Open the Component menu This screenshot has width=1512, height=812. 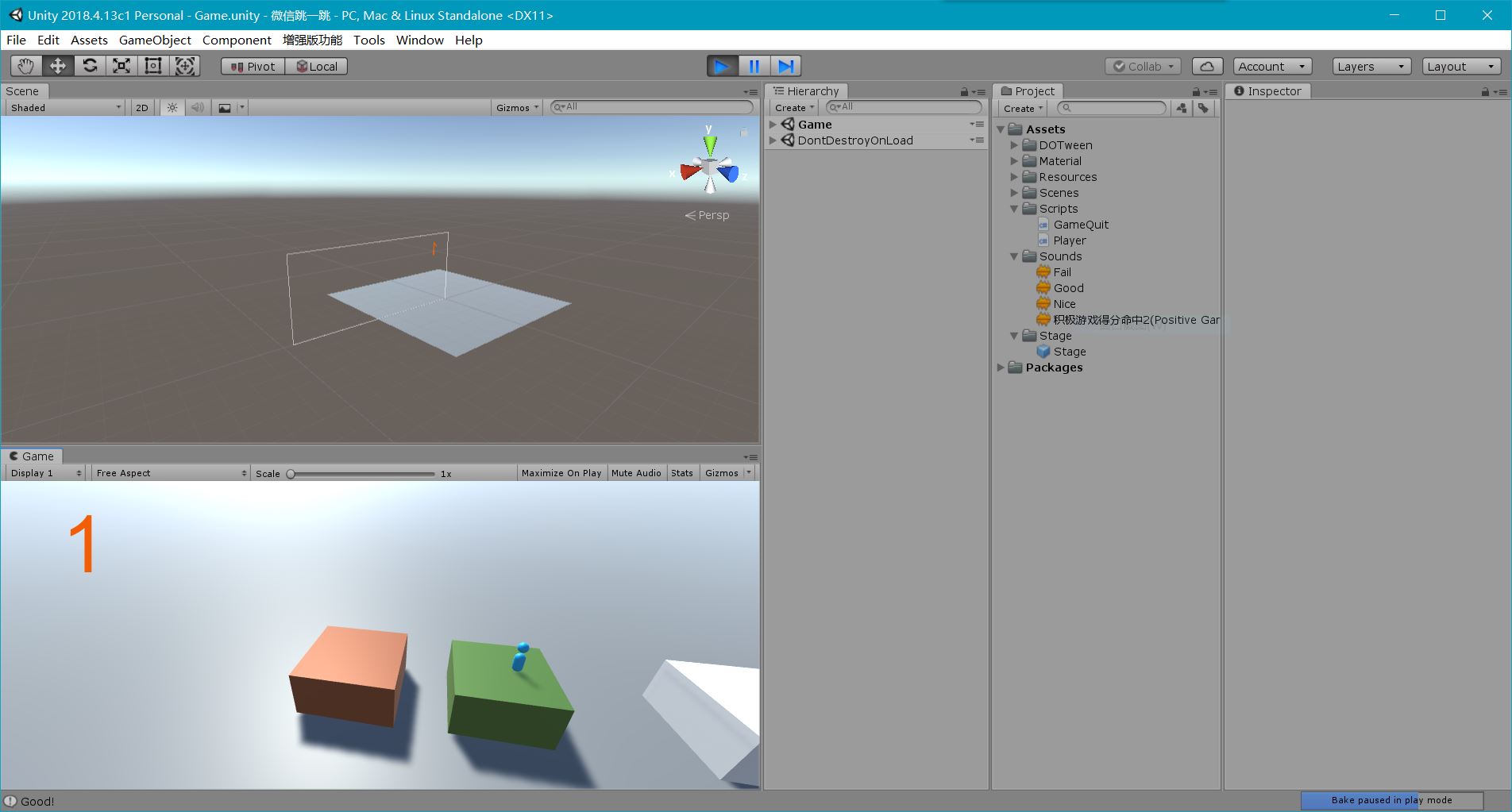[x=237, y=40]
